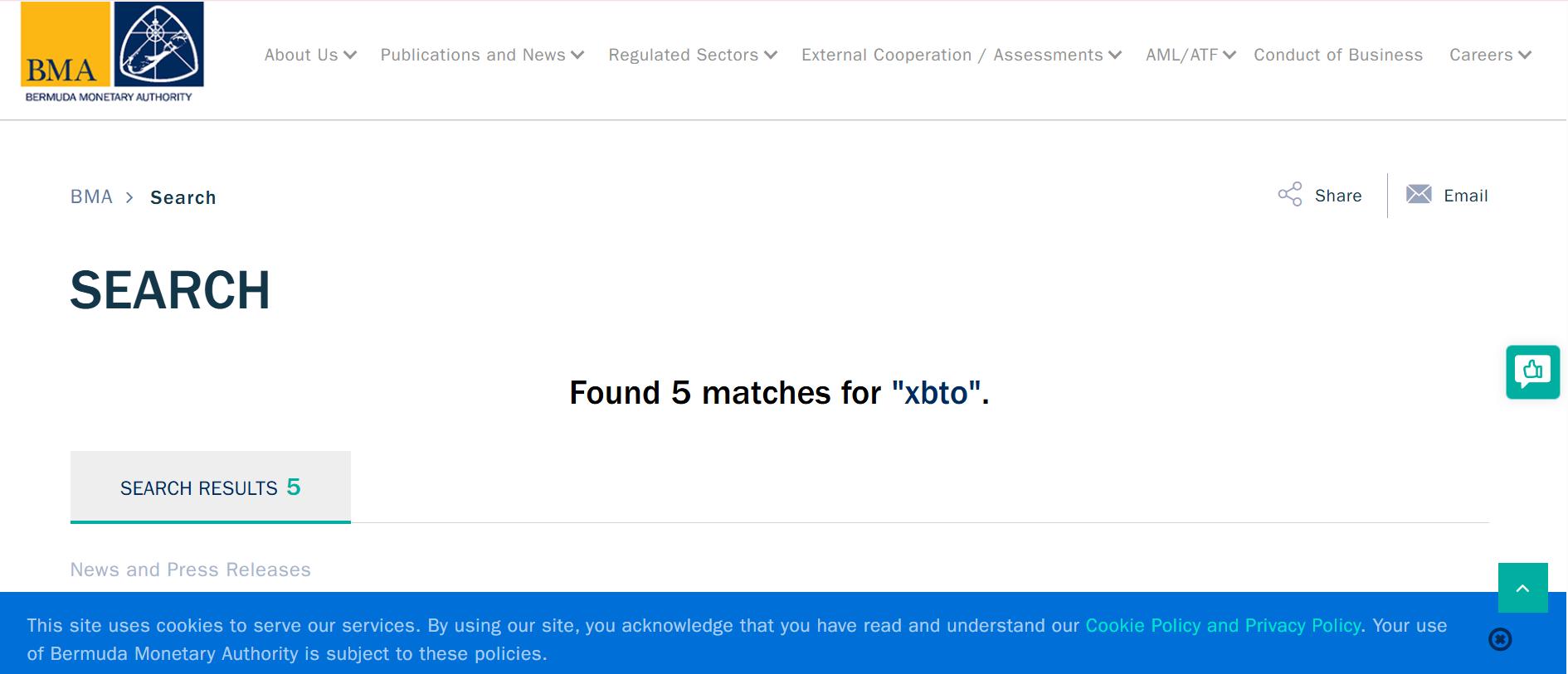Open Cookie Policy and Privacy Policy link
Screen dimensions: 1568x674
click(1223, 626)
